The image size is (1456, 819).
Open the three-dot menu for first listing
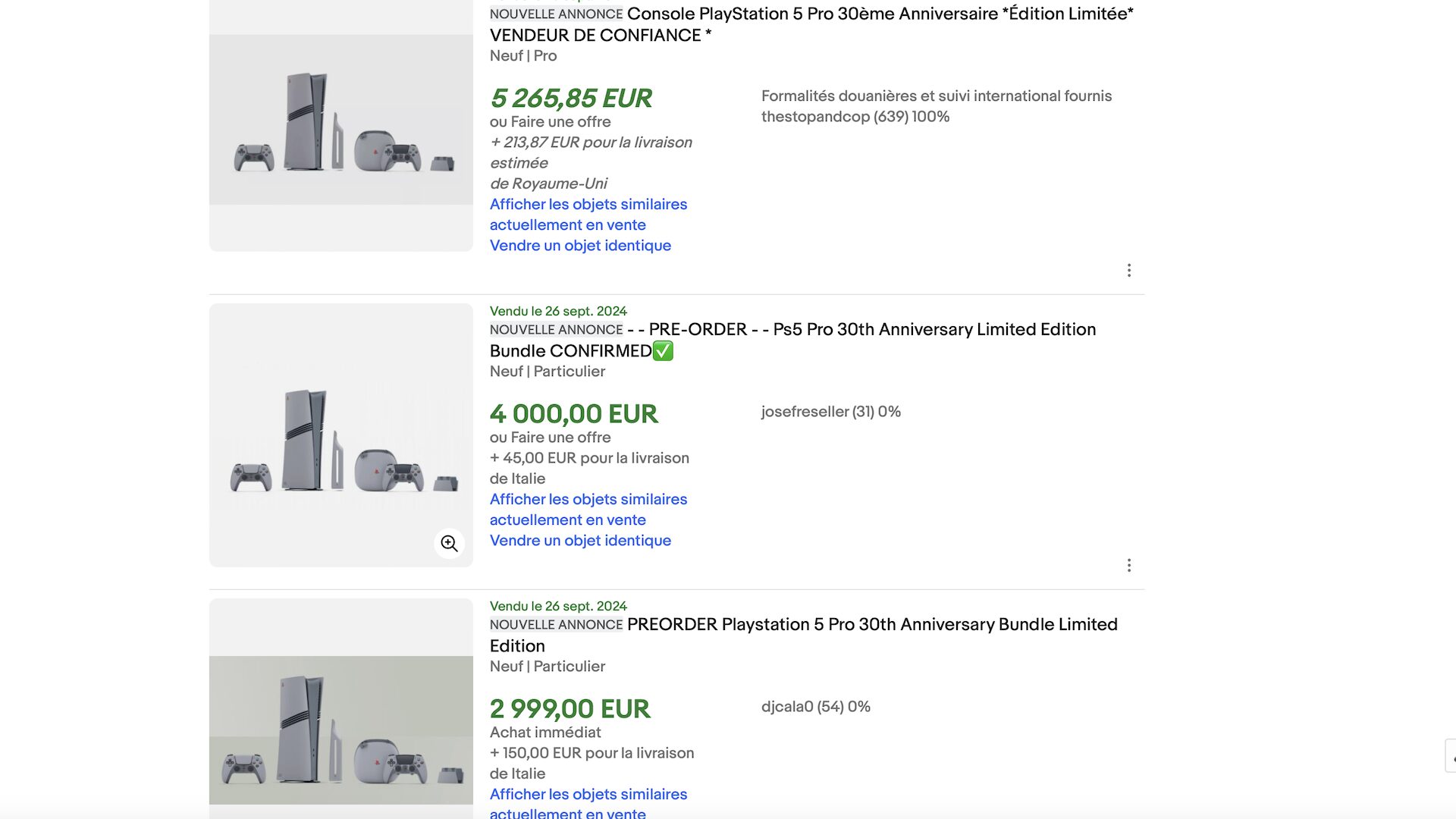[1128, 271]
